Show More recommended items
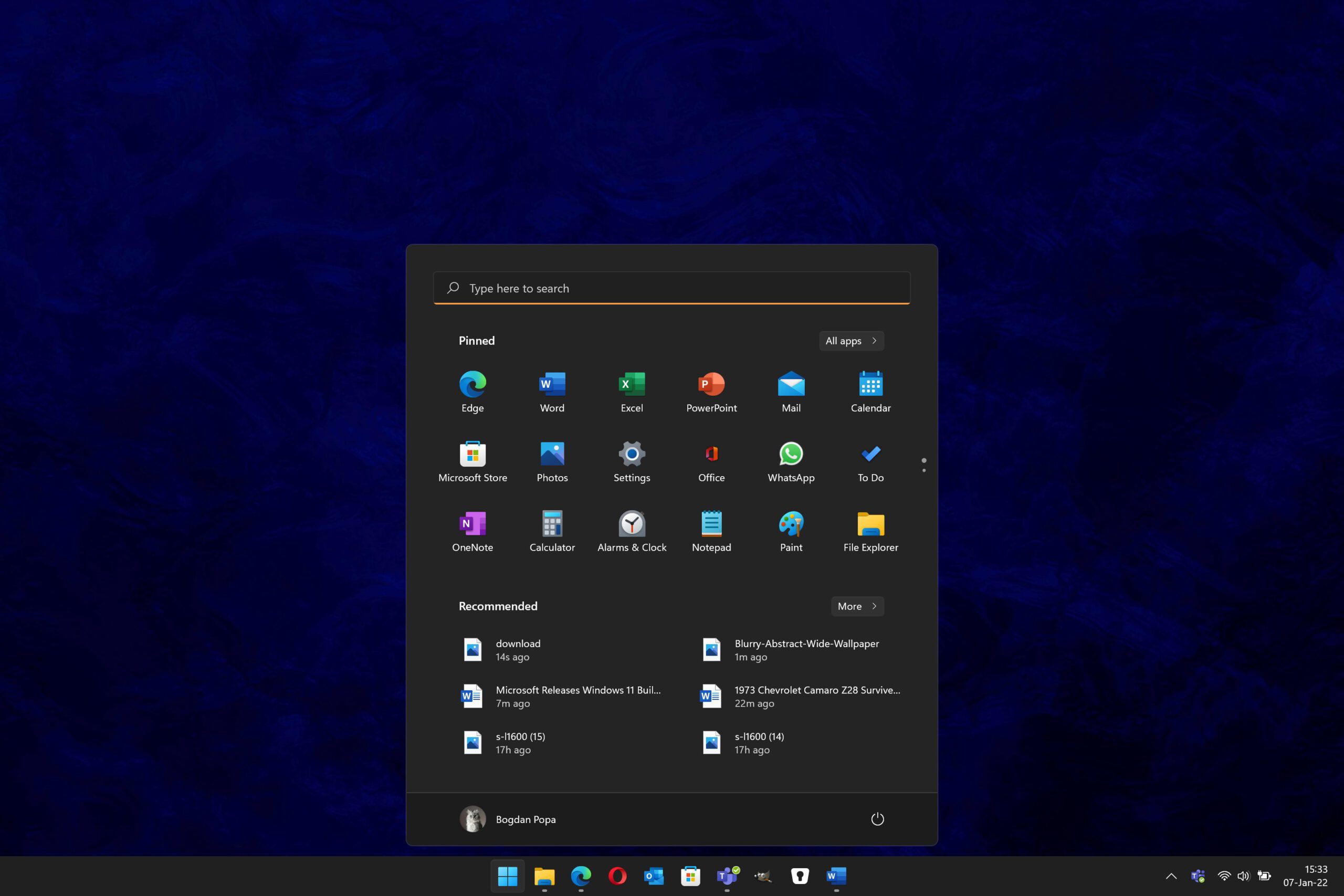1344x896 pixels. (857, 606)
